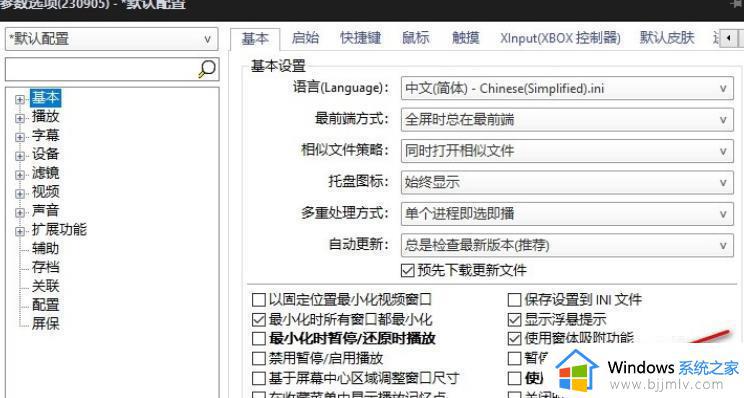The height and width of the screenshot is (398, 744).
Task: Switch to the 基本 tab
Action: tap(255, 38)
